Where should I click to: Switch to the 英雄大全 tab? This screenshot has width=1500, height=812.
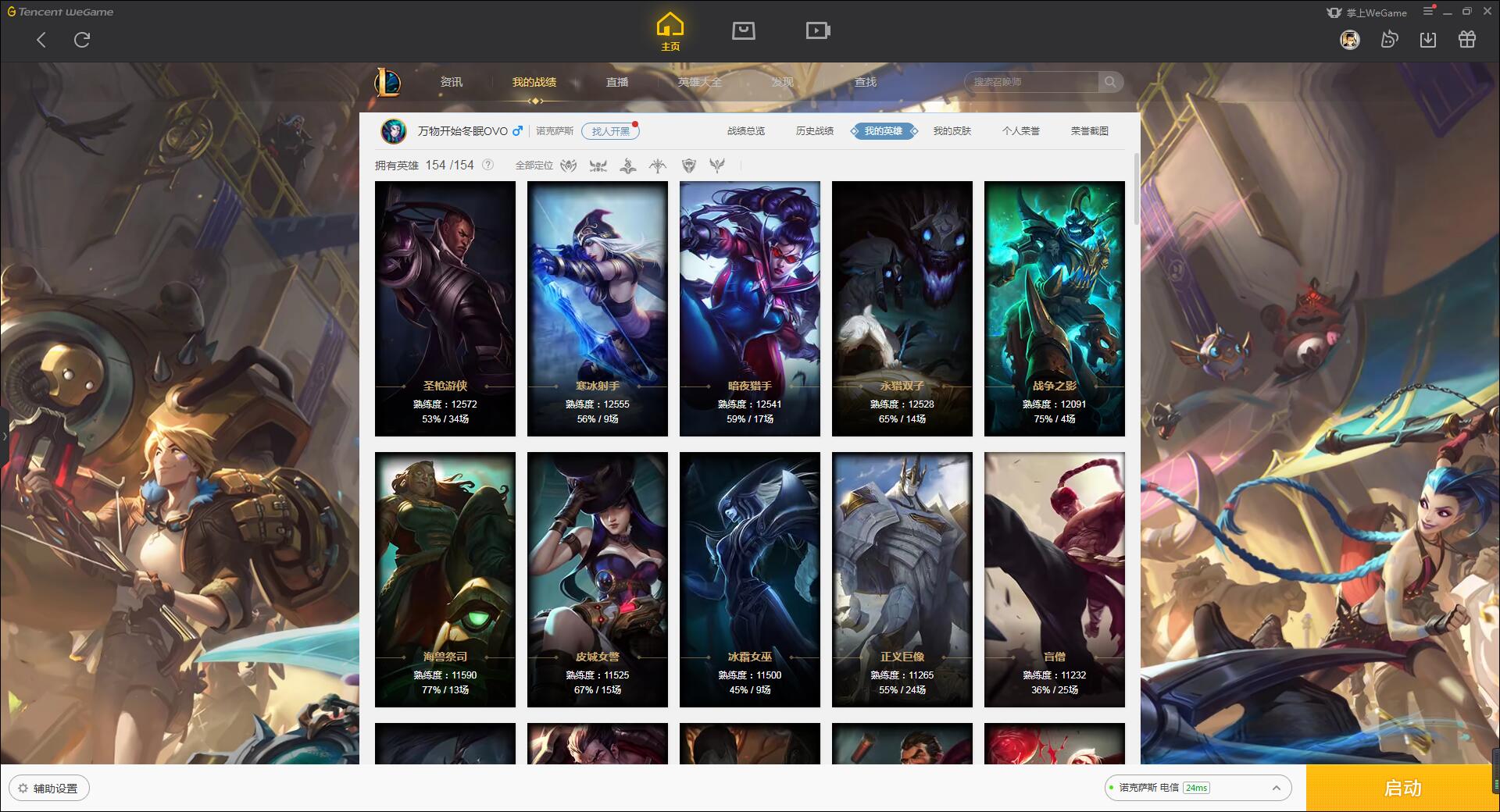(x=700, y=82)
